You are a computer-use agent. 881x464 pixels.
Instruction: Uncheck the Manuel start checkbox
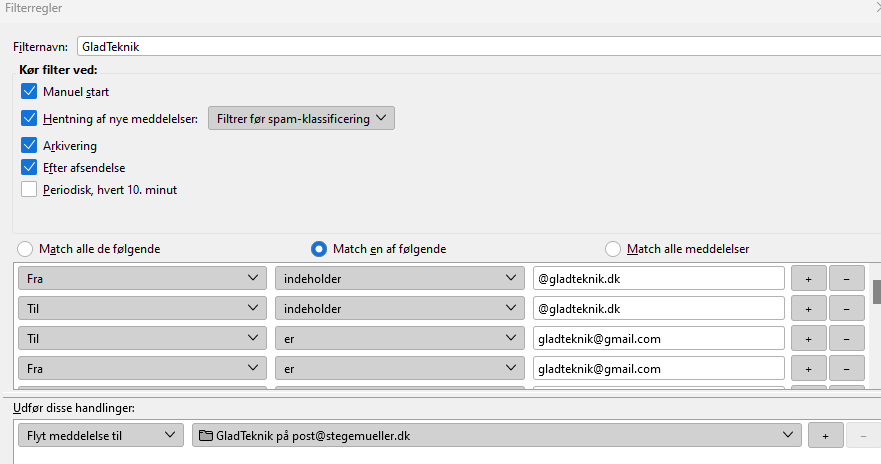pos(29,91)
